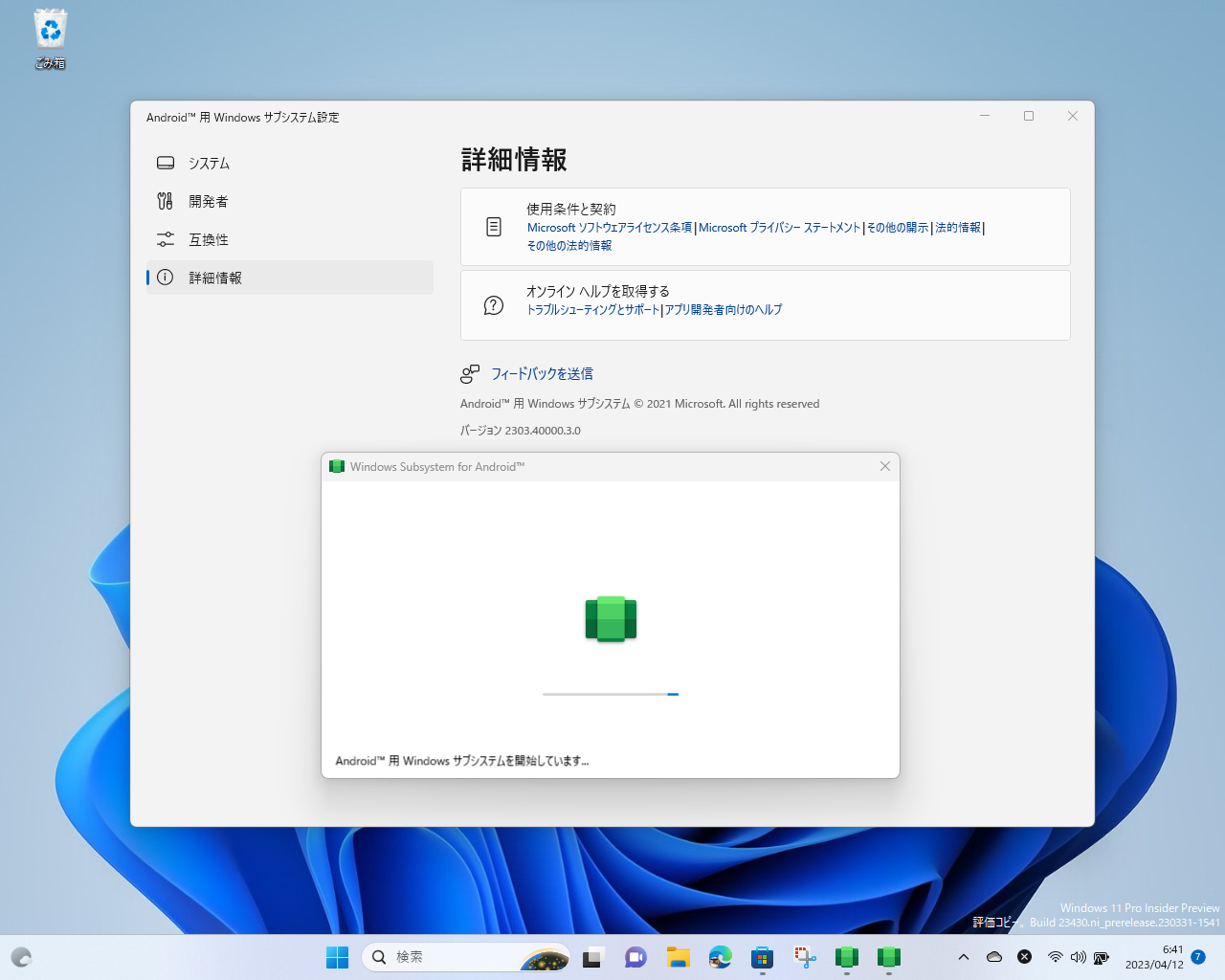1225x980 pixels.
Task: Launch Microsoft Edge from the taskbar
Action: [720, 956]
